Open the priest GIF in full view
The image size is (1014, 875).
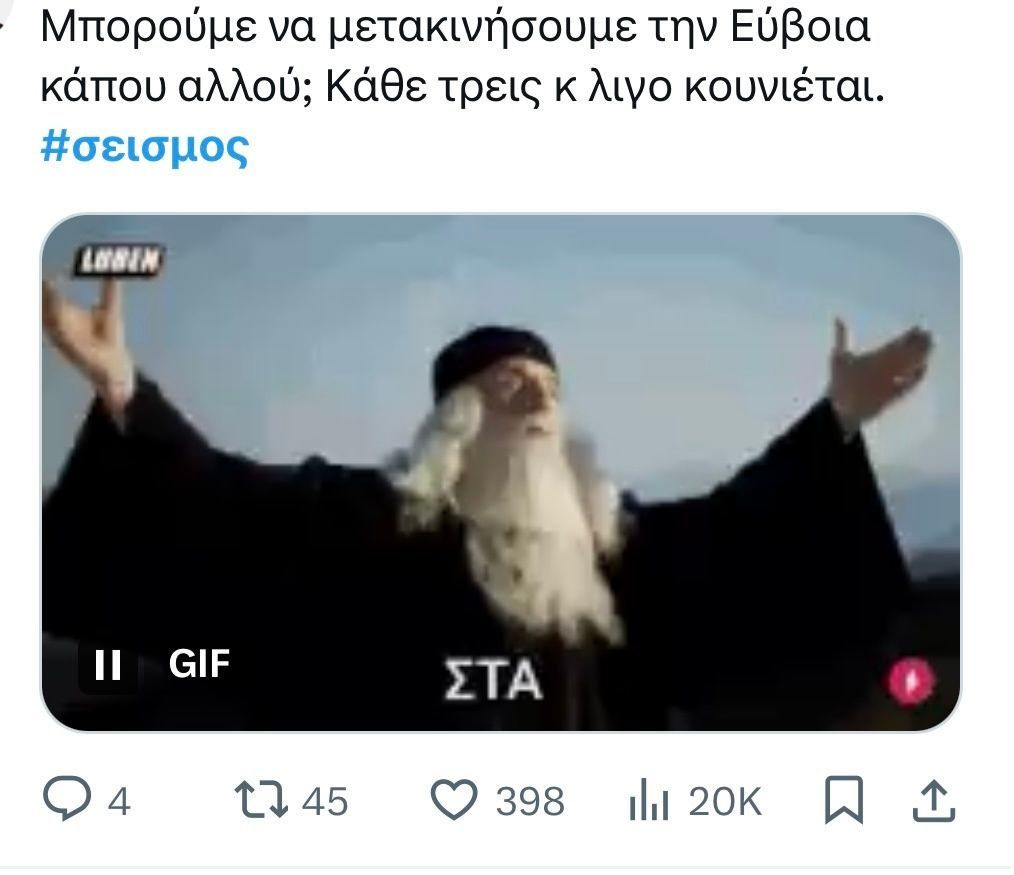click(501, 472)
